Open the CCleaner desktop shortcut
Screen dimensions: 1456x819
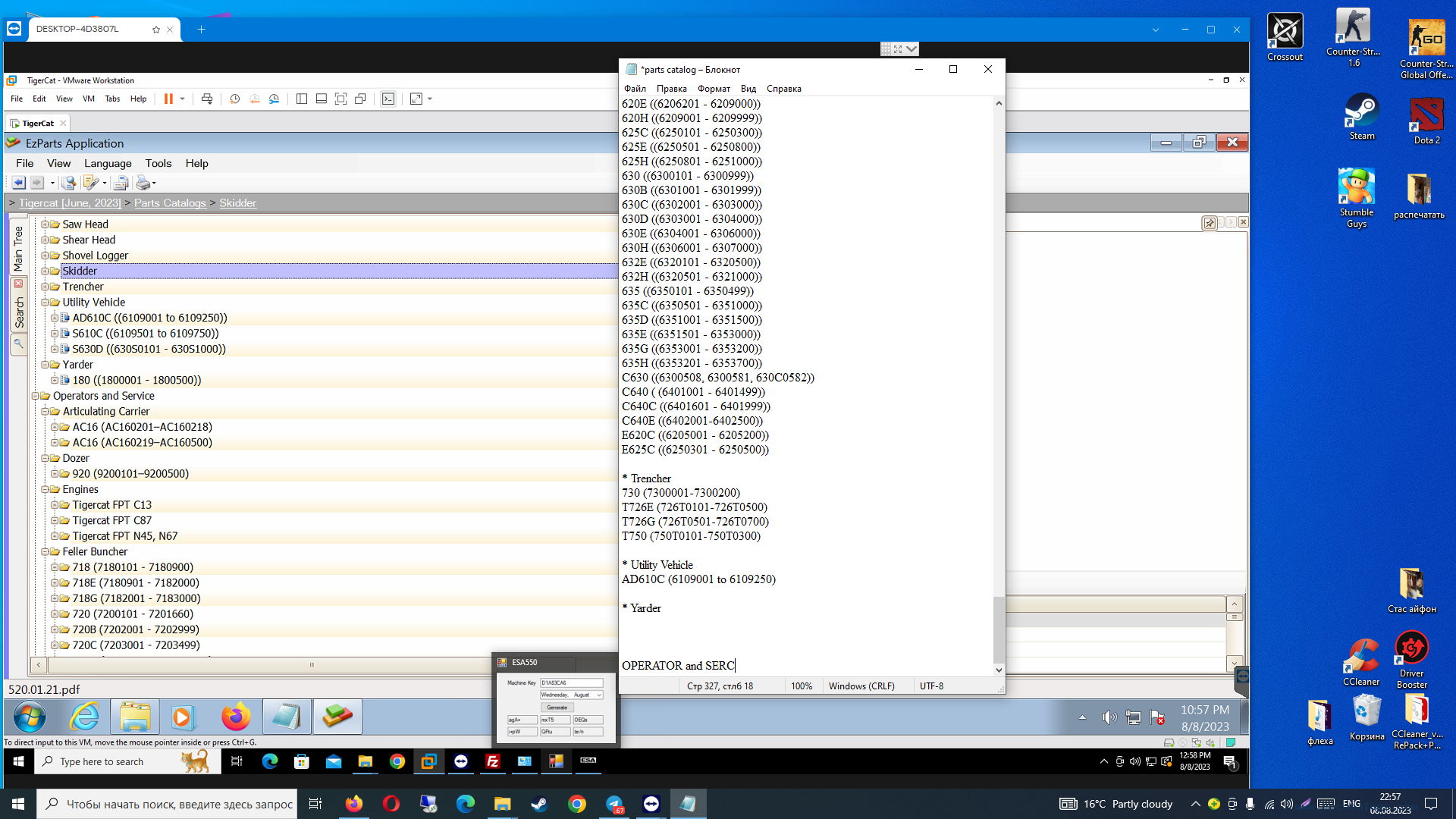pos(1361,662)
